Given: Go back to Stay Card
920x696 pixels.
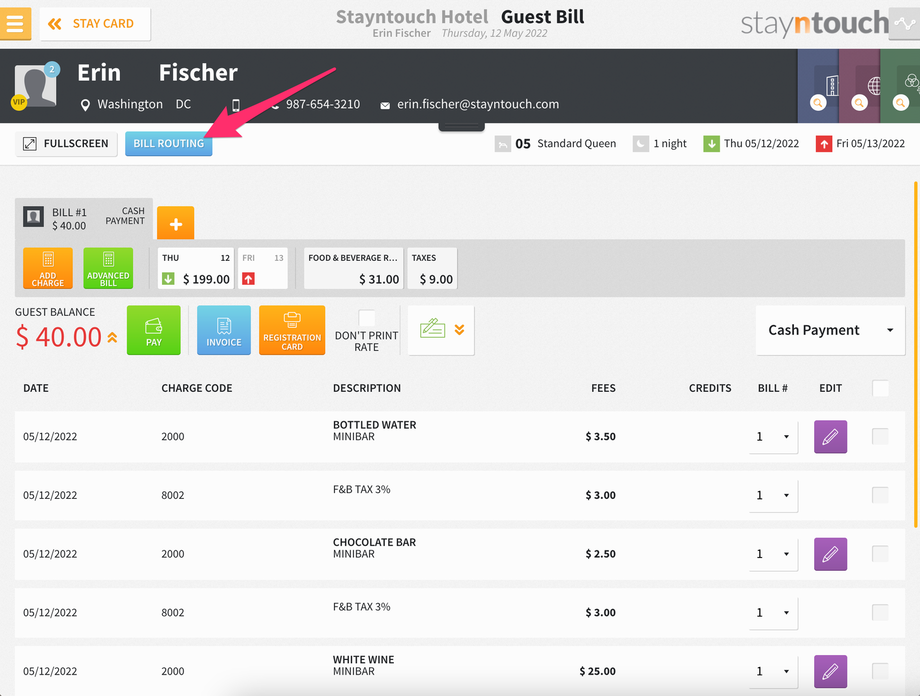Looking at the screenshot, I should 95,24.
